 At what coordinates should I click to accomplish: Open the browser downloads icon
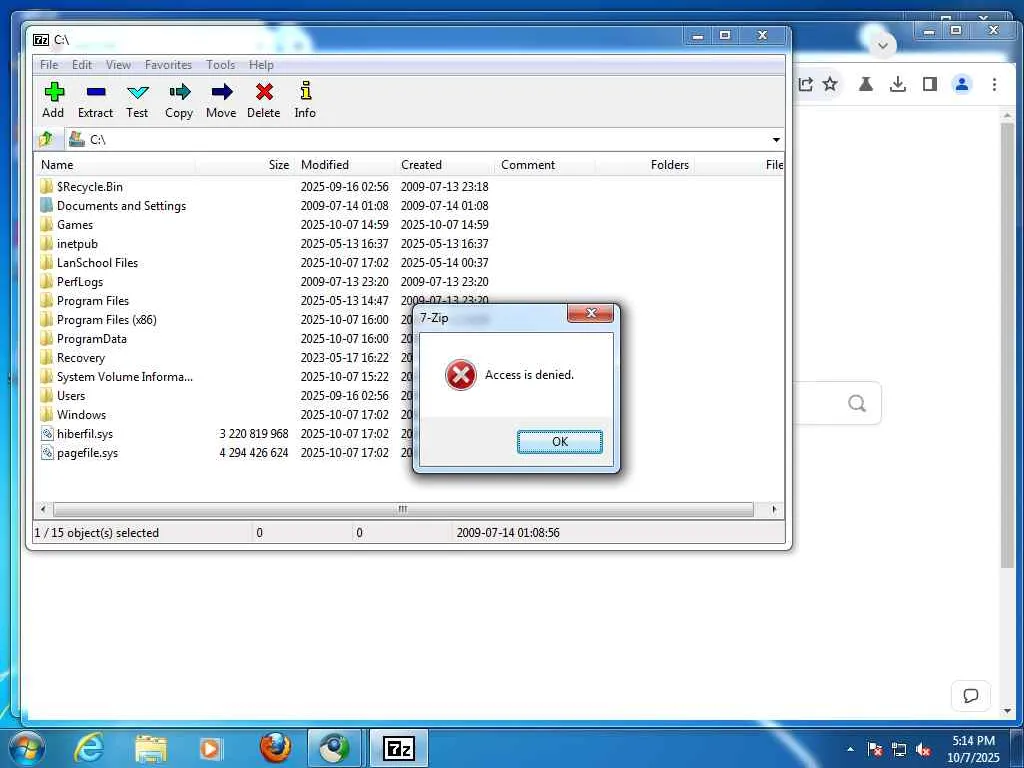coord(898,84)
